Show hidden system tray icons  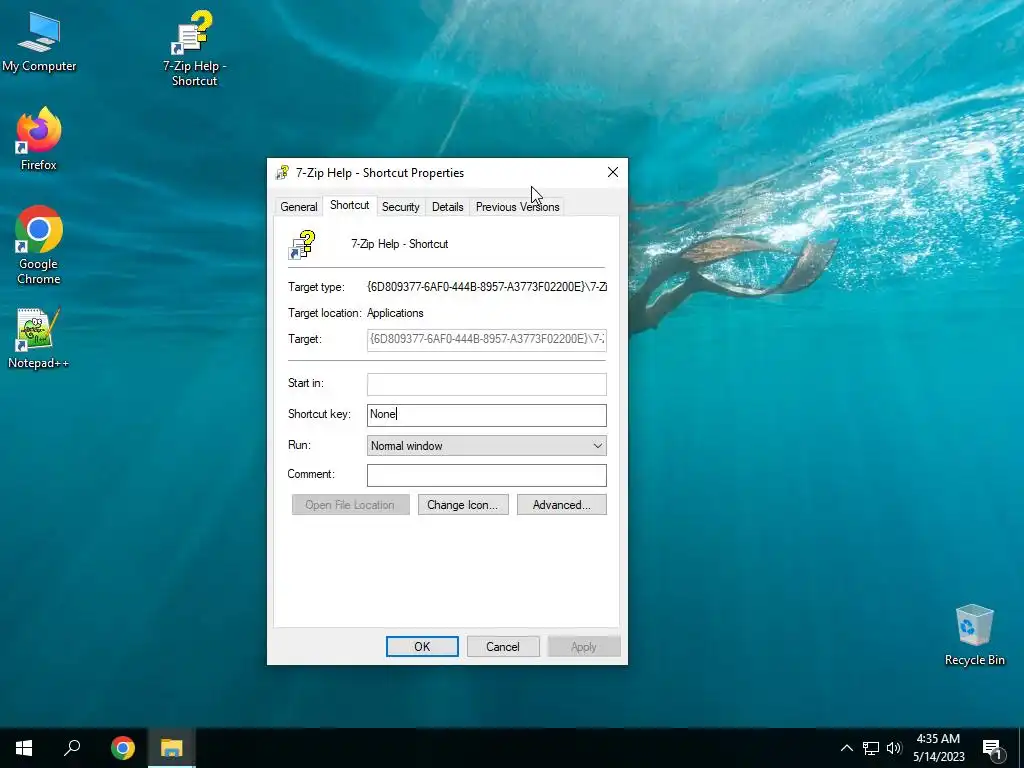tap(846, 748)
